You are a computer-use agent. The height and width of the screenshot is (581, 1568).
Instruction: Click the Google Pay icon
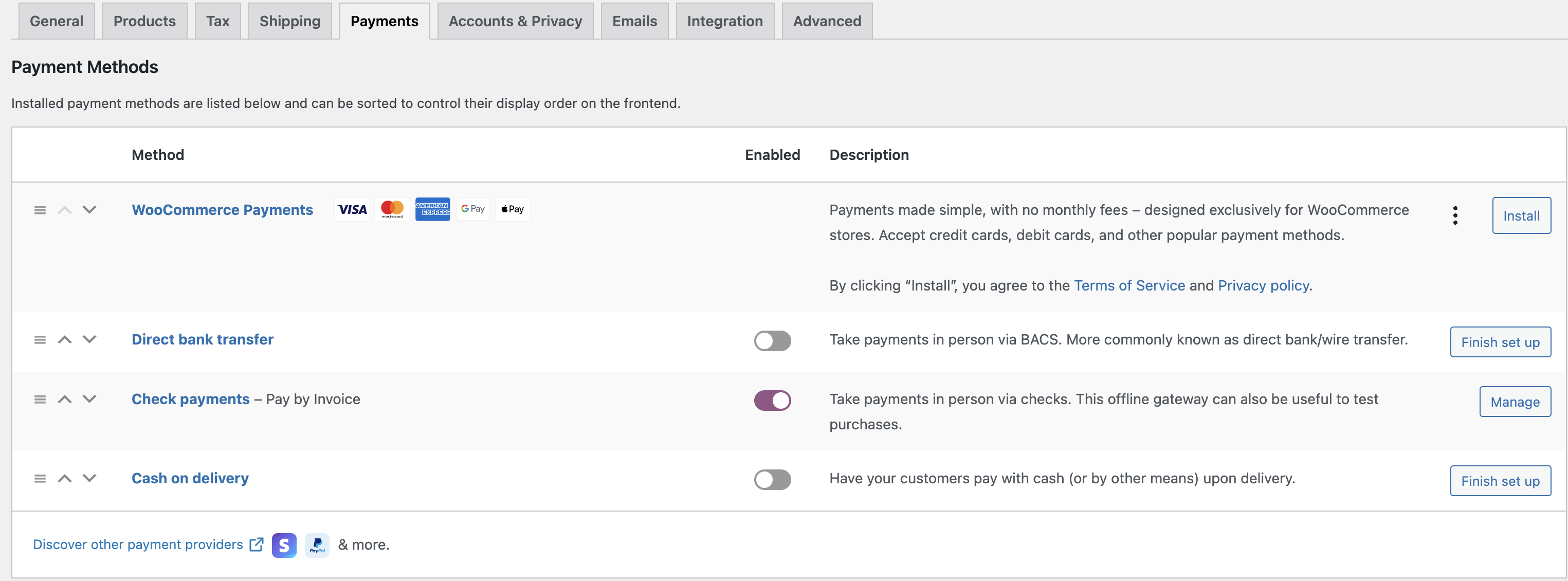pyautogui.click(x=472, y=209)
